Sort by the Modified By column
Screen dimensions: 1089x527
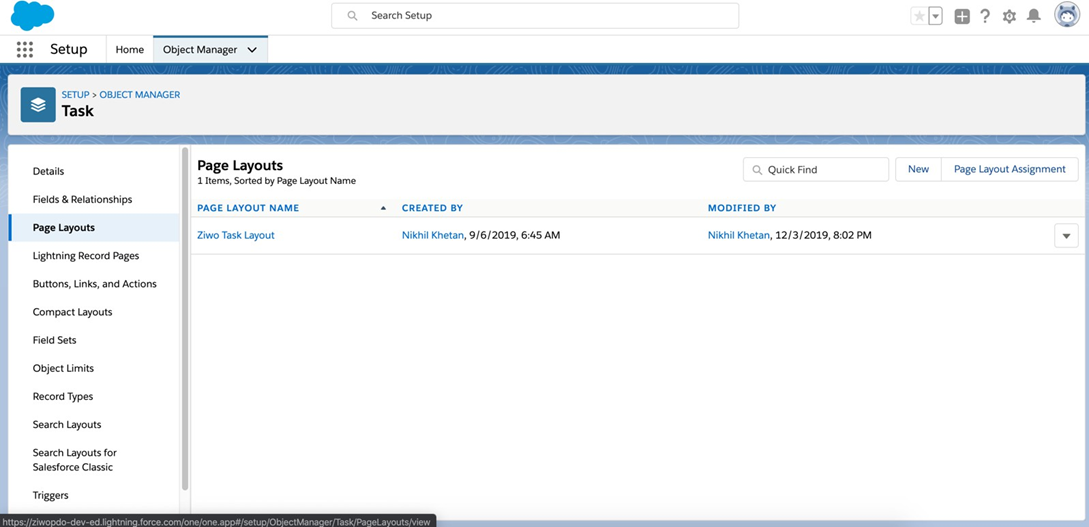[x=742, y=208]
